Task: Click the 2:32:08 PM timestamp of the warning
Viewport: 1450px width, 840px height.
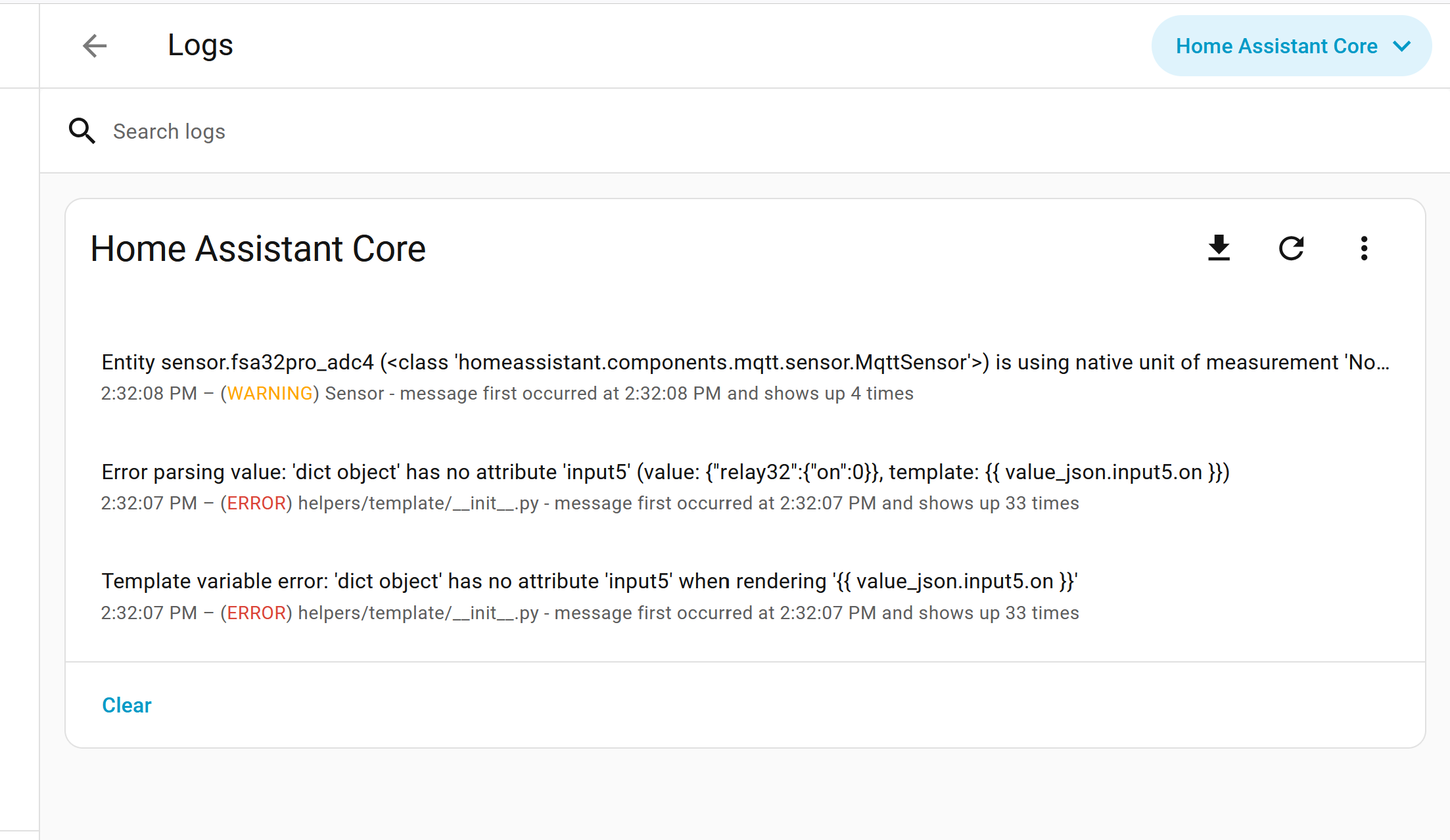Action: (149, 394)
